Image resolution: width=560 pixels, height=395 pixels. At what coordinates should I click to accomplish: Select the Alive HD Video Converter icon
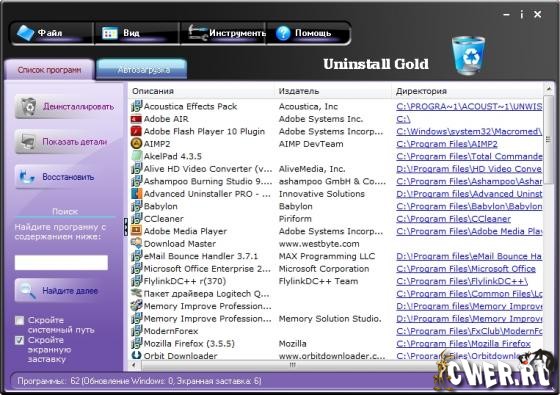pyautogui.click(x=136, y=169)
